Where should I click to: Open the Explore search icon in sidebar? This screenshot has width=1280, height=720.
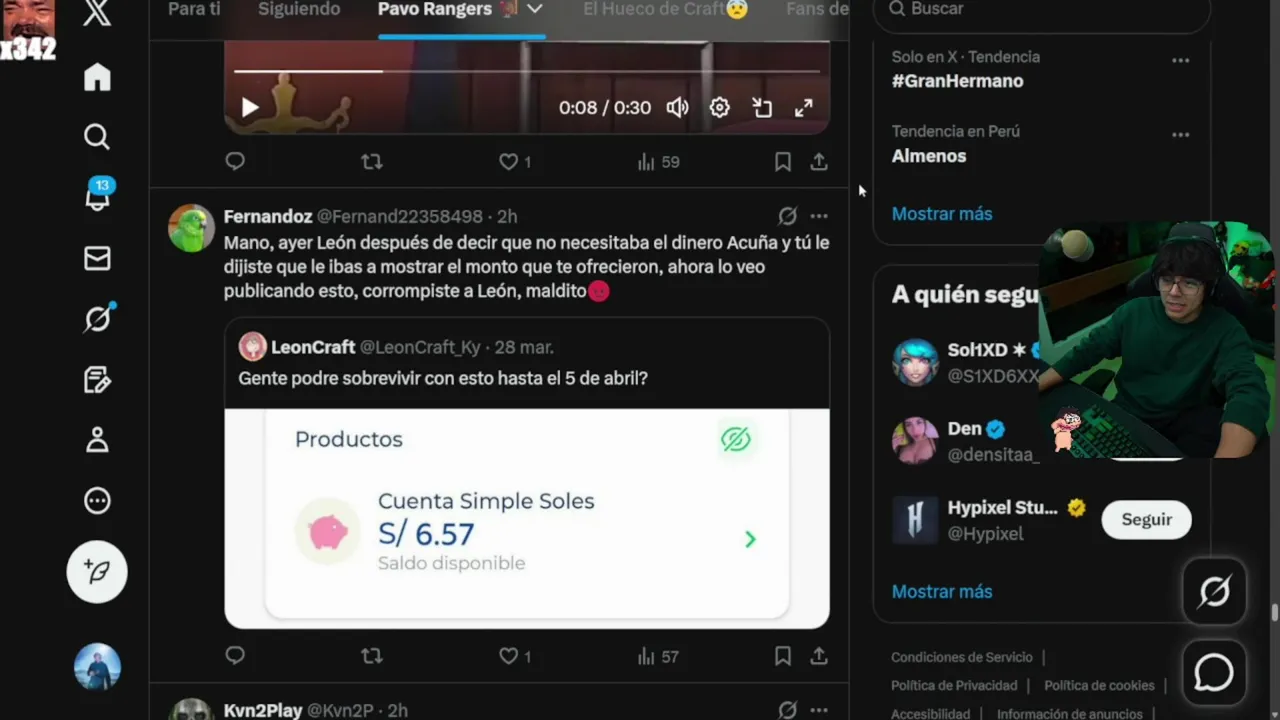[x=97, y=137]
